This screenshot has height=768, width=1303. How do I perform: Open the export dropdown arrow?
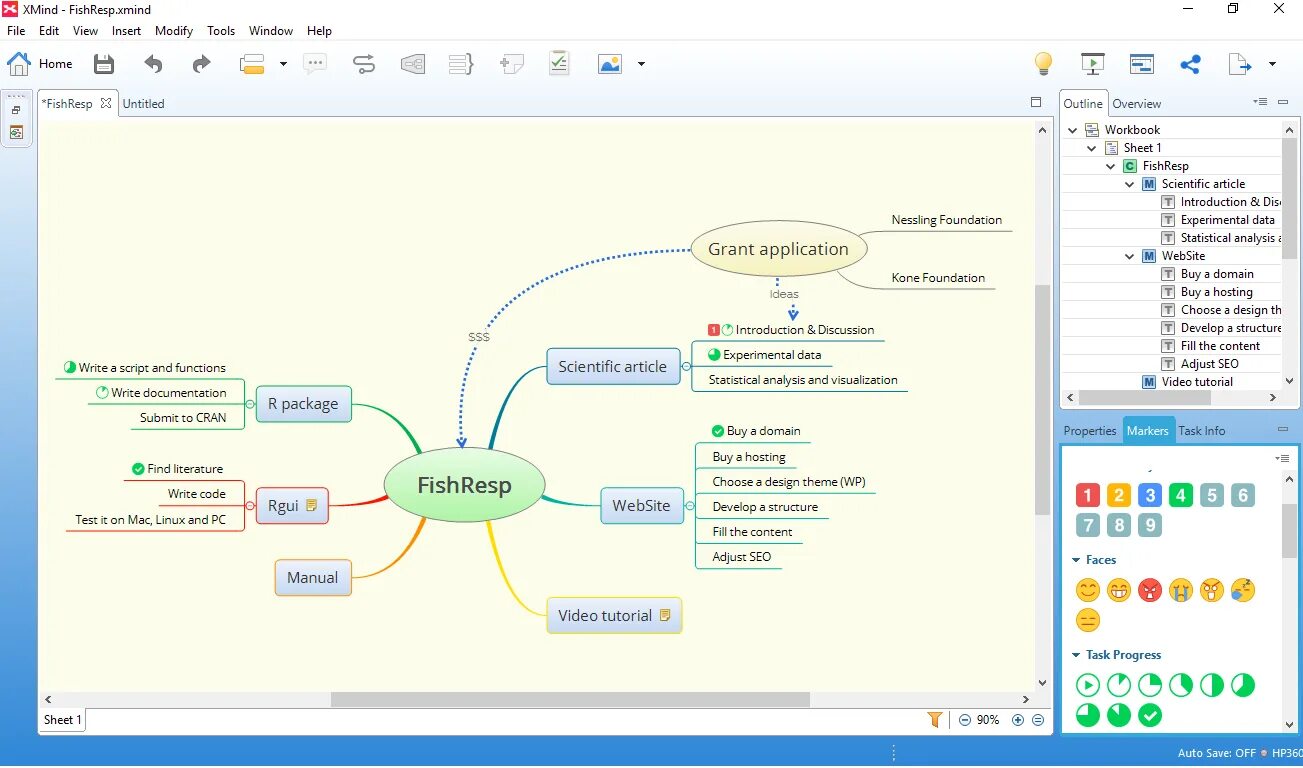point(1272,64)
